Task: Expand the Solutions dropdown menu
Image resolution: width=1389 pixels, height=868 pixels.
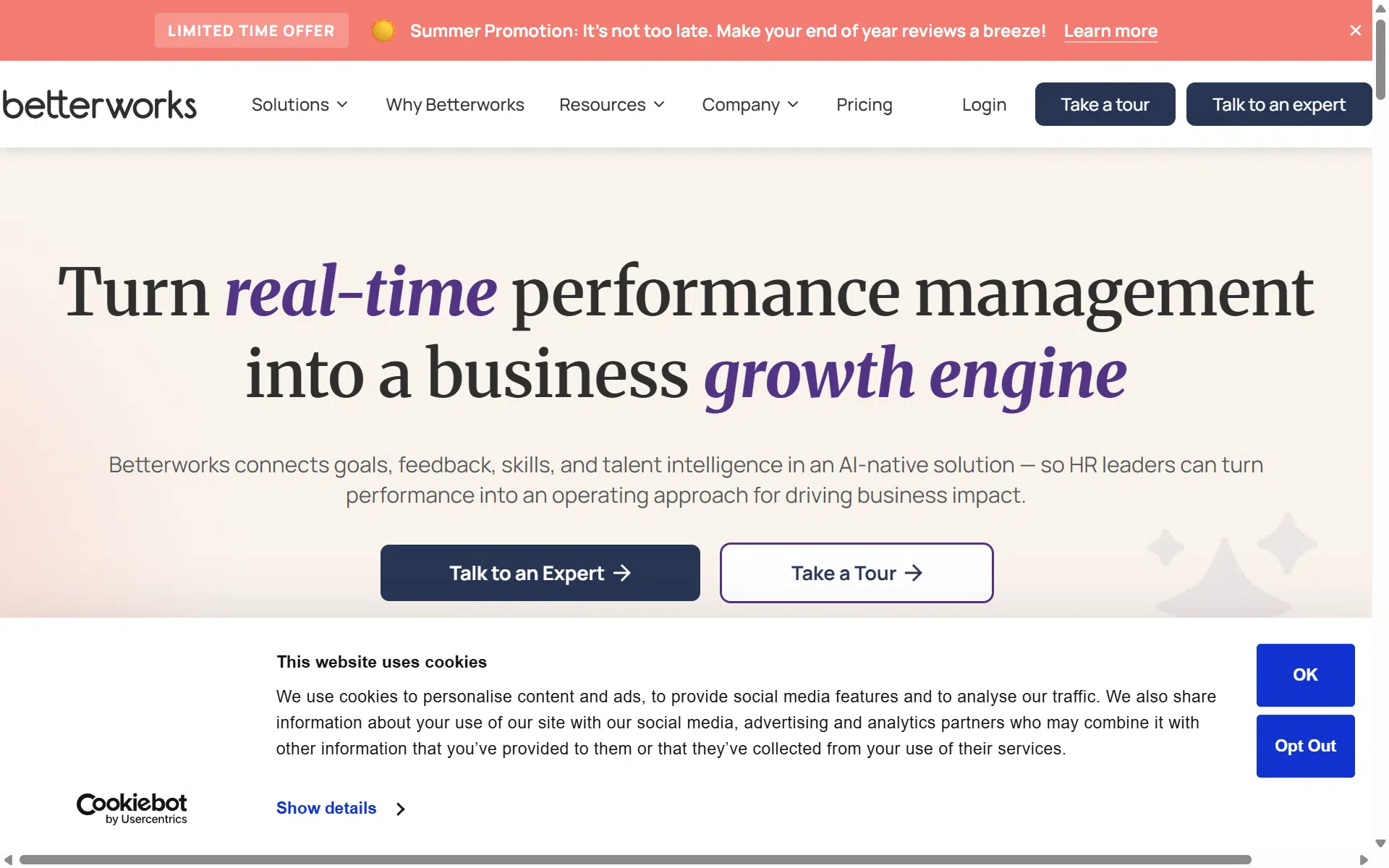Action: (x=300, y=105)
